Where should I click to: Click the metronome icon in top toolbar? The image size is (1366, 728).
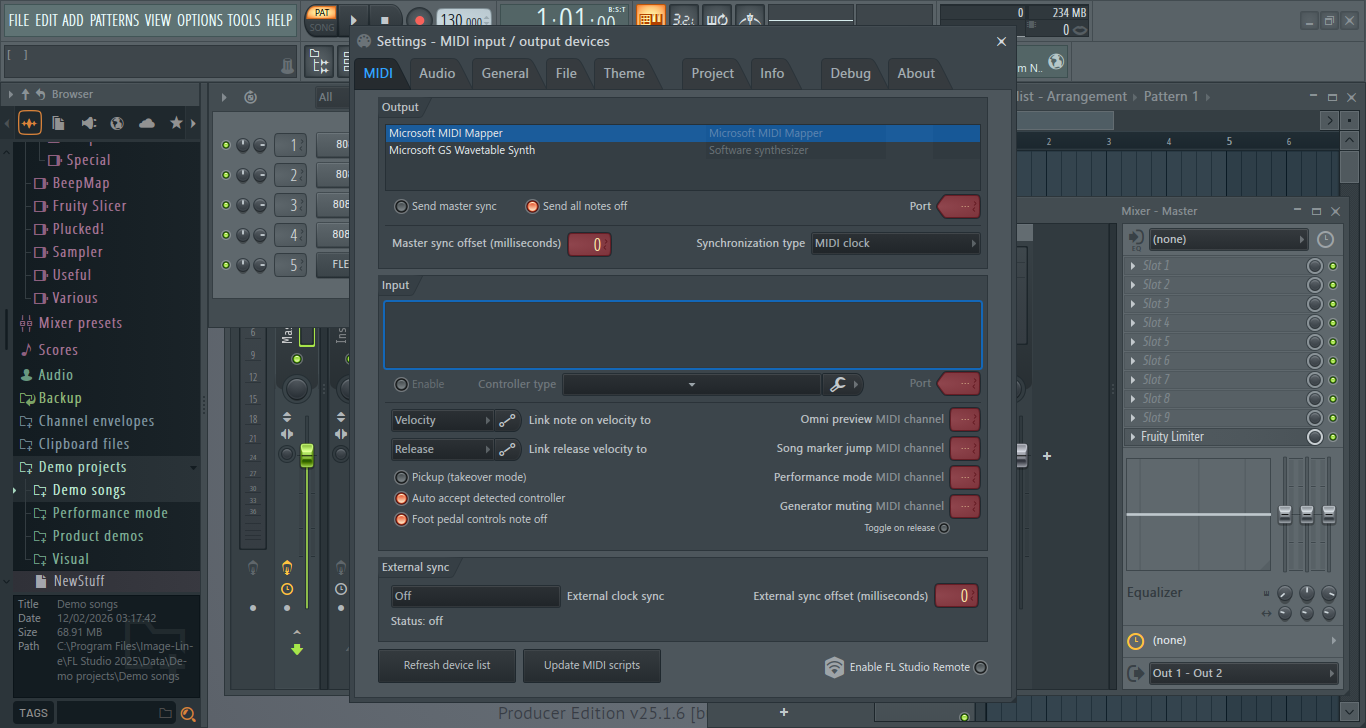coord(751,18)
